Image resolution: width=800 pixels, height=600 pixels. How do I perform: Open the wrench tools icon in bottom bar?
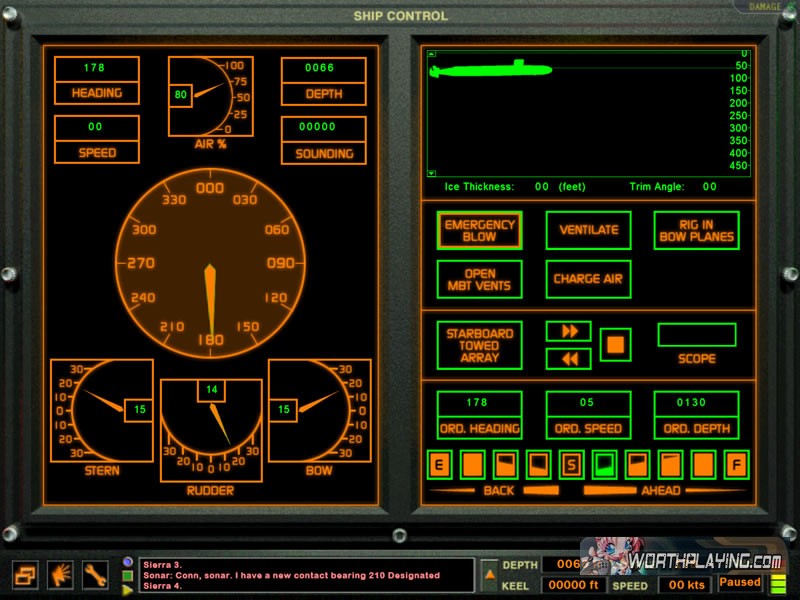[96, 574]
